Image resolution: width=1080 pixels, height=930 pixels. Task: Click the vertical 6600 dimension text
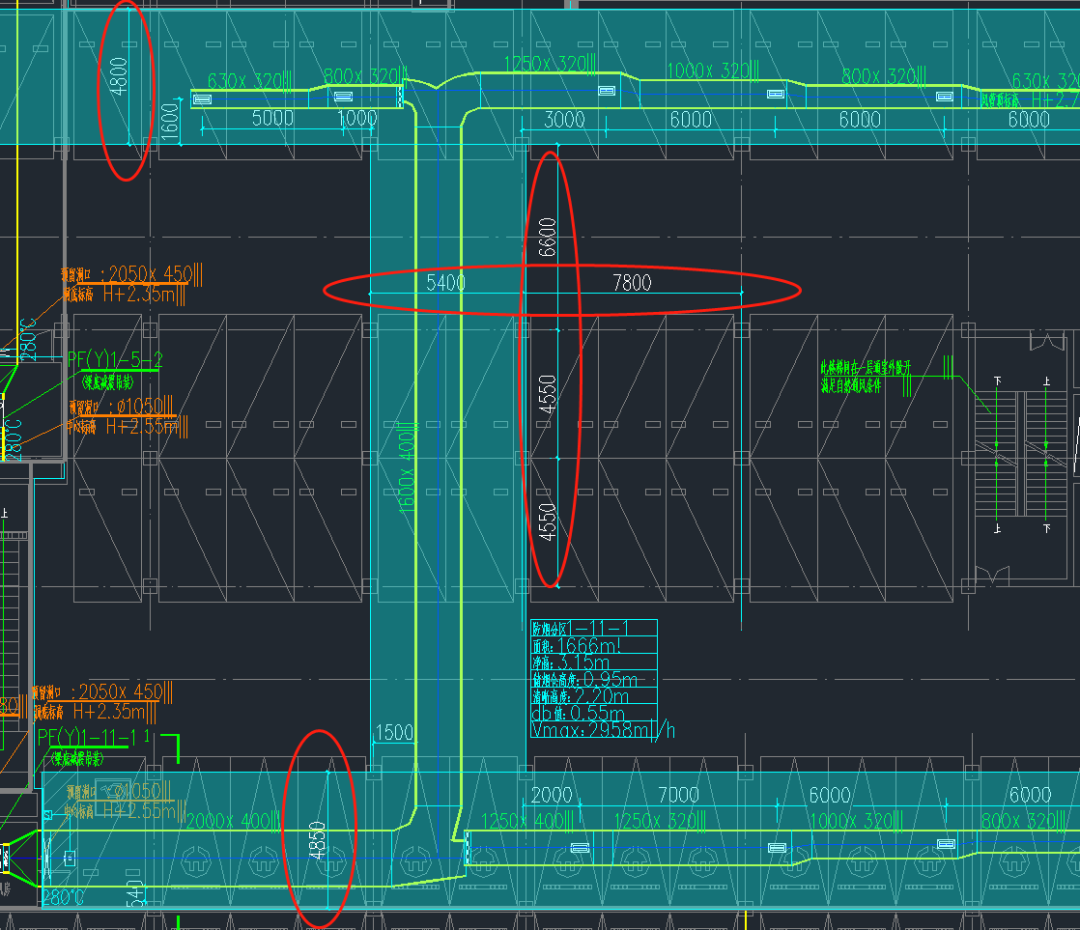548,237
